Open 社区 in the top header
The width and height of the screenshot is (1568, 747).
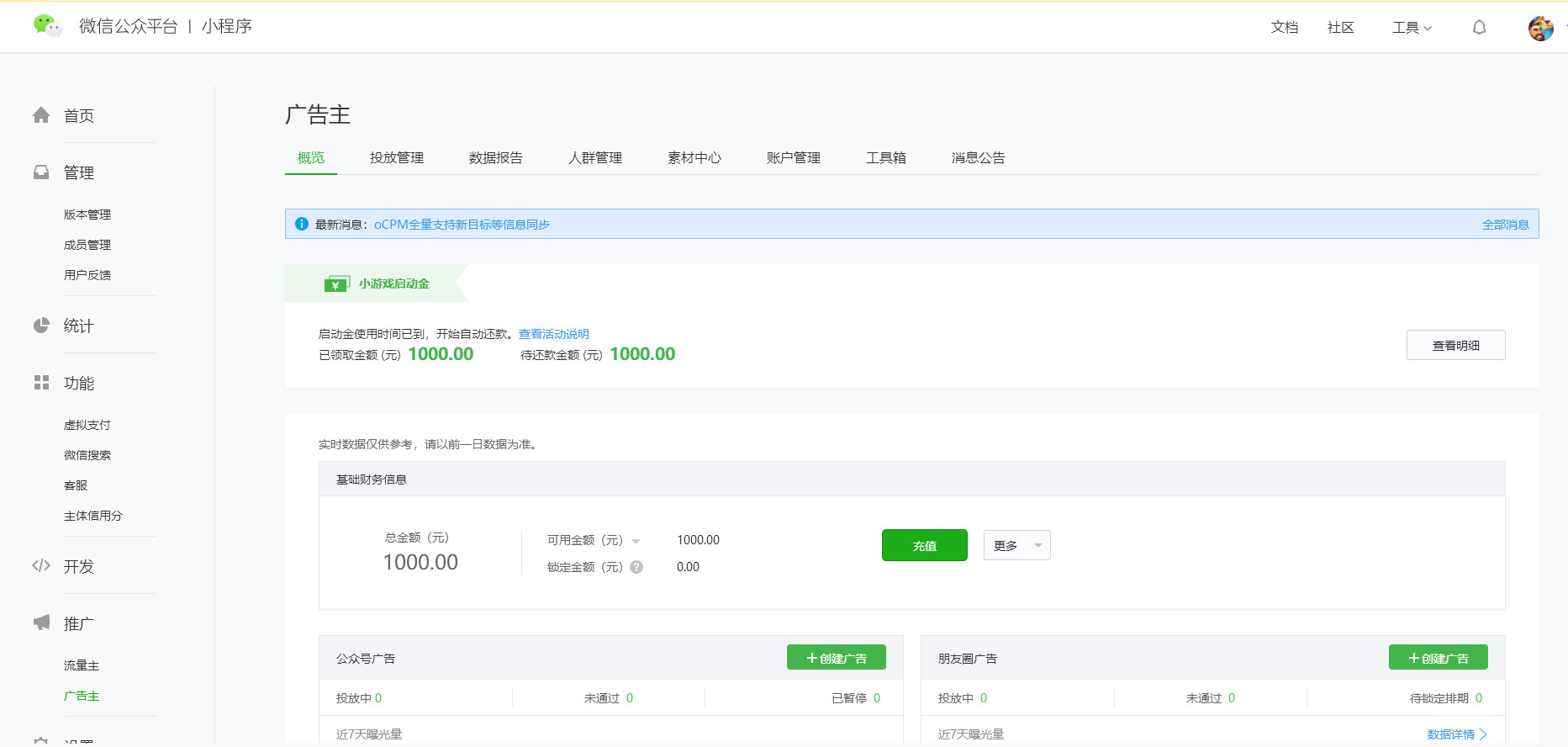point(1341,28)
